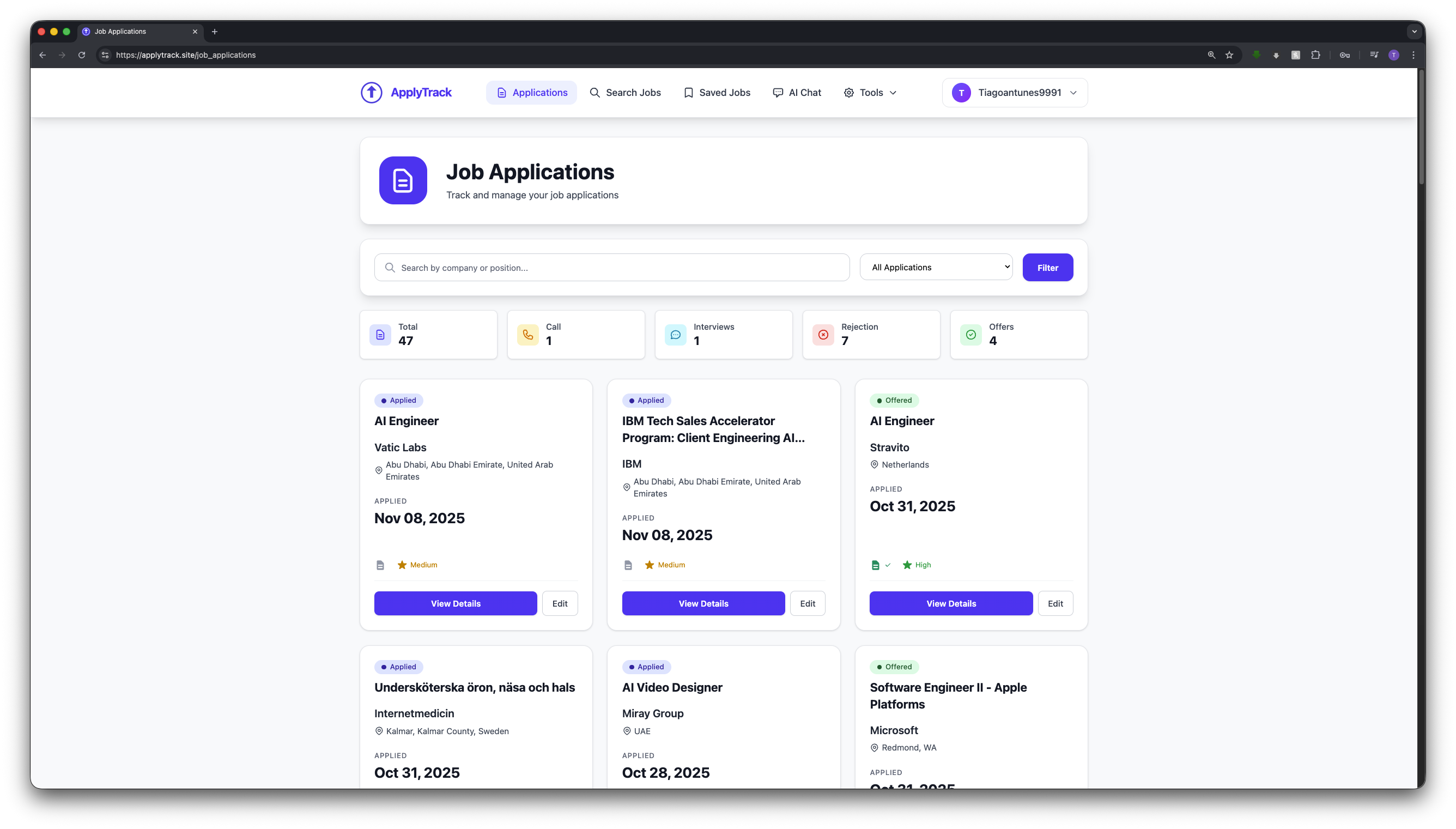The width and height of the screenshot is (1456, 829).
Task: Click View Details on the Vatic Labs application
Action: pos(455,603)
